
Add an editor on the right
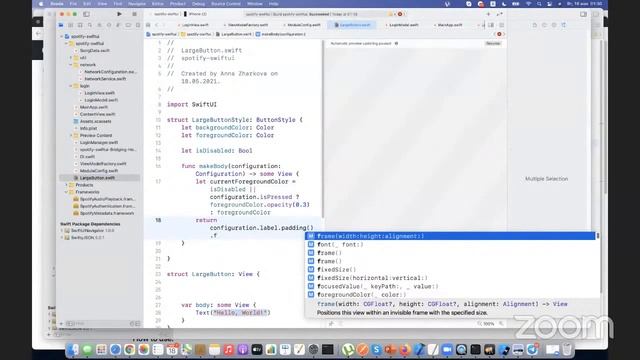[501, 25]
